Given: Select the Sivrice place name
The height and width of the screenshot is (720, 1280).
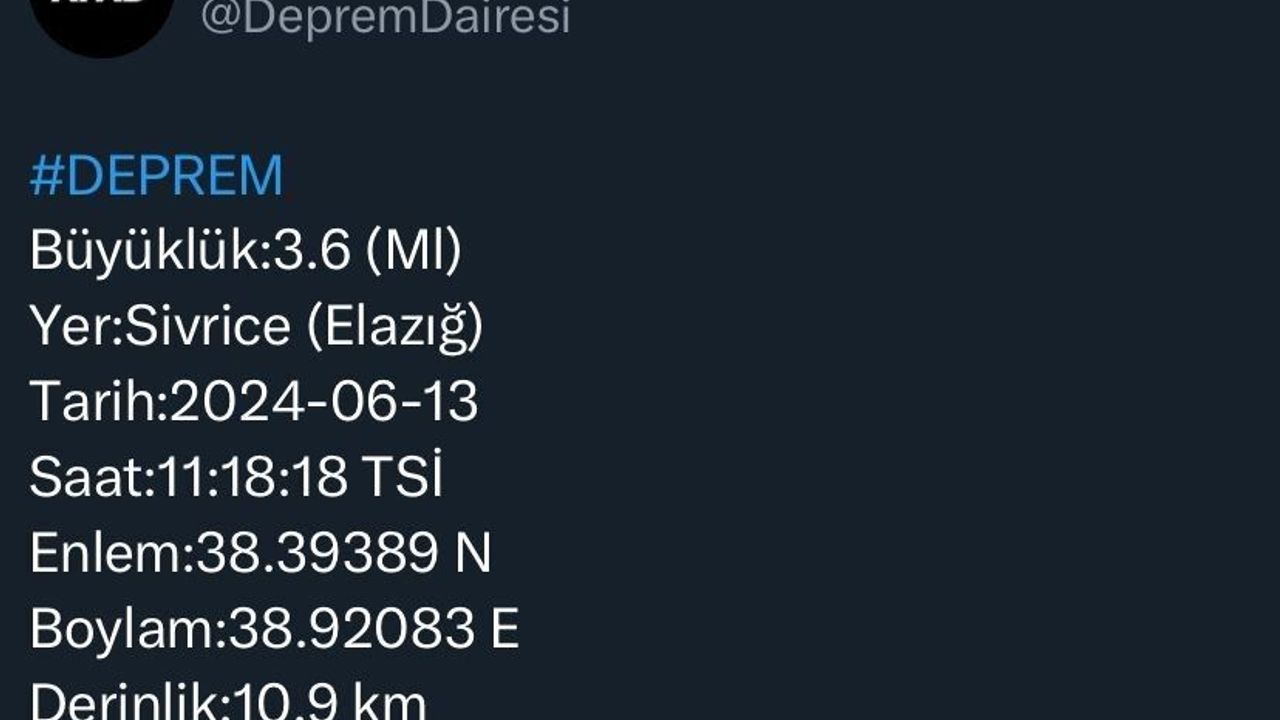Looking at the screenshot, I should click(x=208, y=326).
